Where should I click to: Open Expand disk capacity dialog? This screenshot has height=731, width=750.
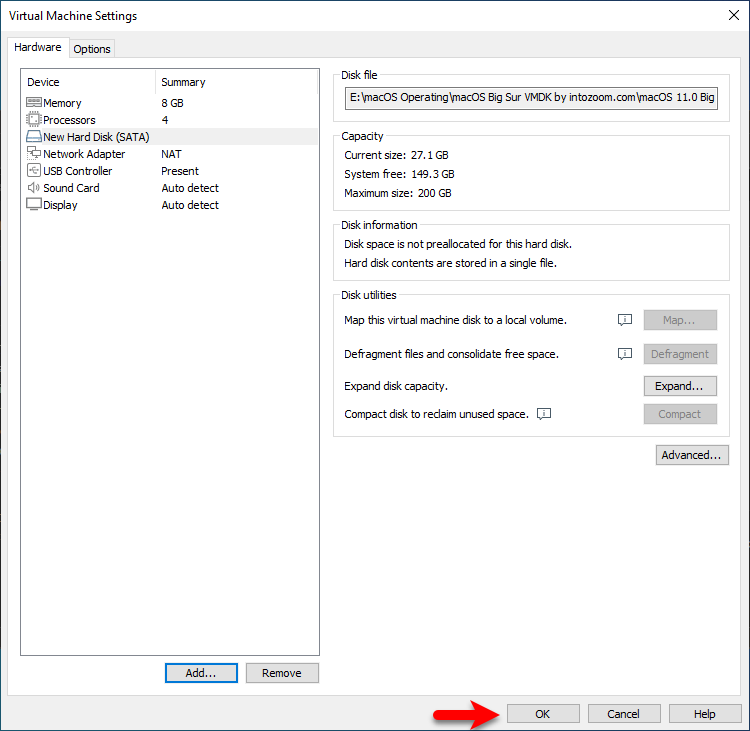680,386
